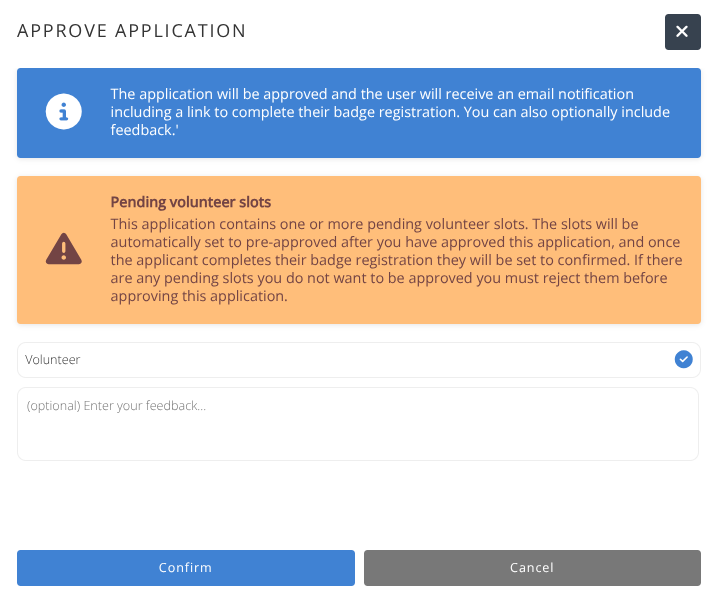Click the Volunteer label text

52,360
